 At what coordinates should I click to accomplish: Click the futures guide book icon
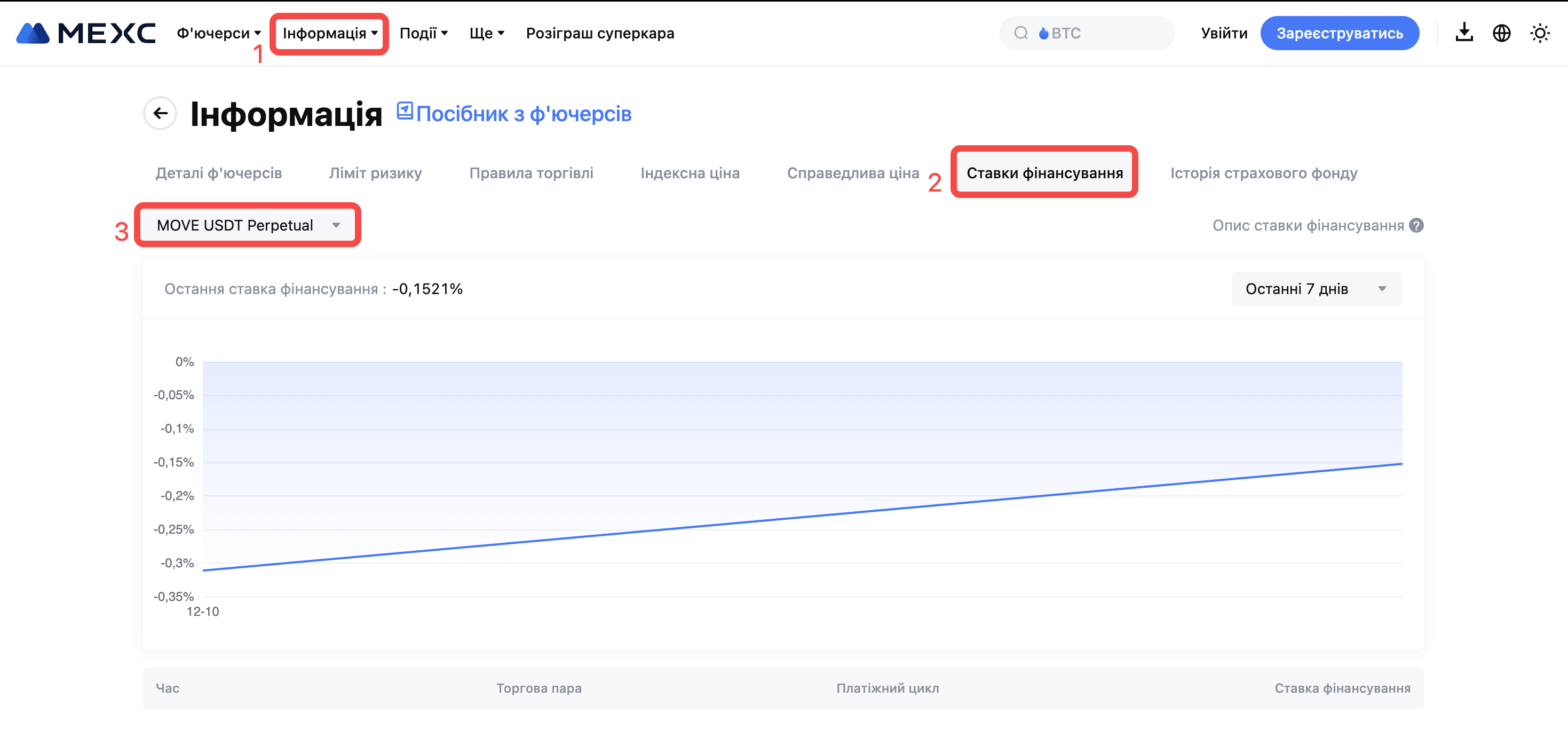pyautogui.click(x=405, y=112)
